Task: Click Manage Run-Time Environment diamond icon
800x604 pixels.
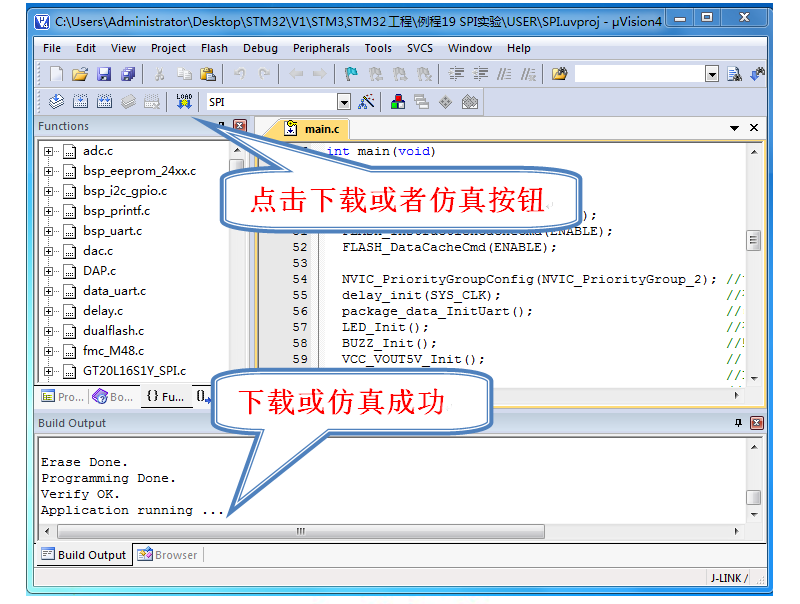Action: [x=445, y=102]
